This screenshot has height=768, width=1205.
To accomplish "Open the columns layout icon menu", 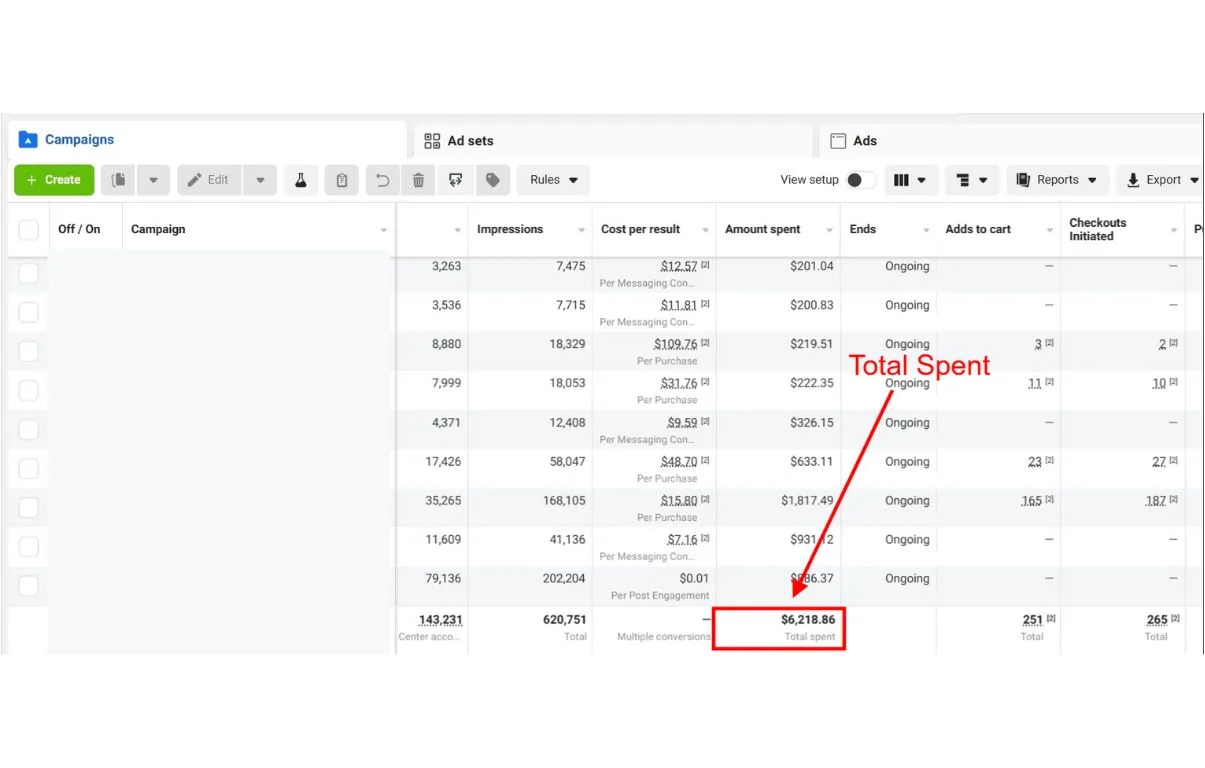I will point(910,180).
